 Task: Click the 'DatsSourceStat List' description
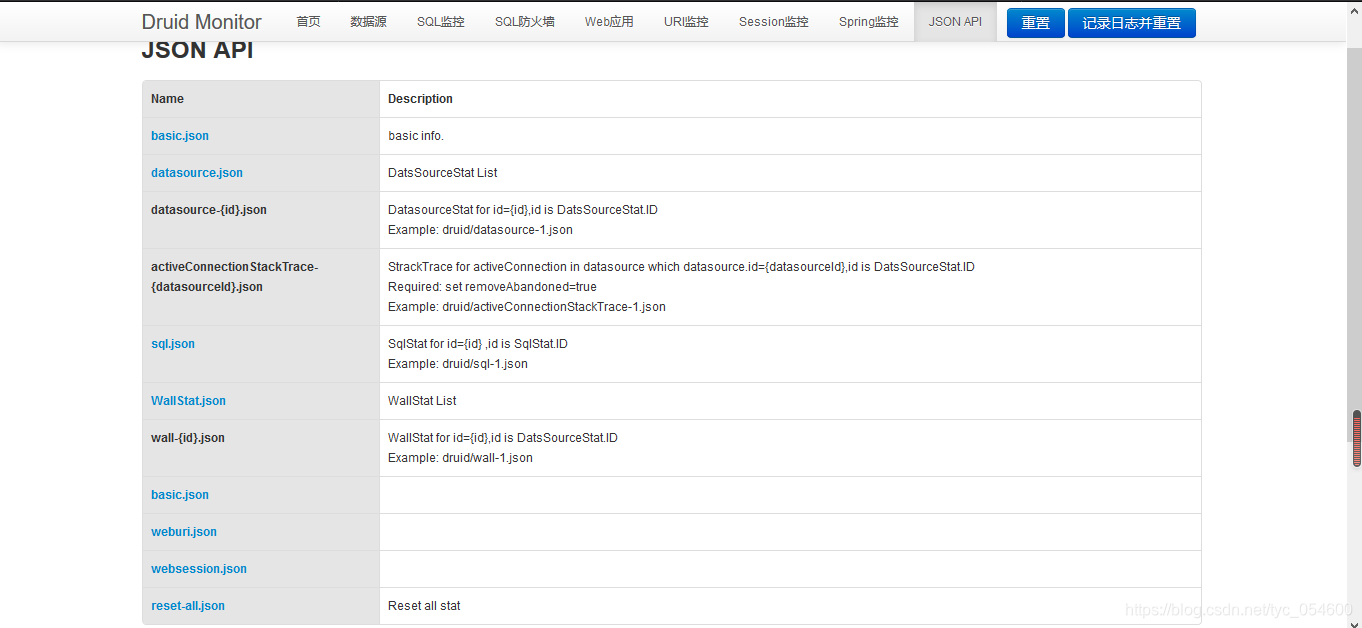coord(443,173)
